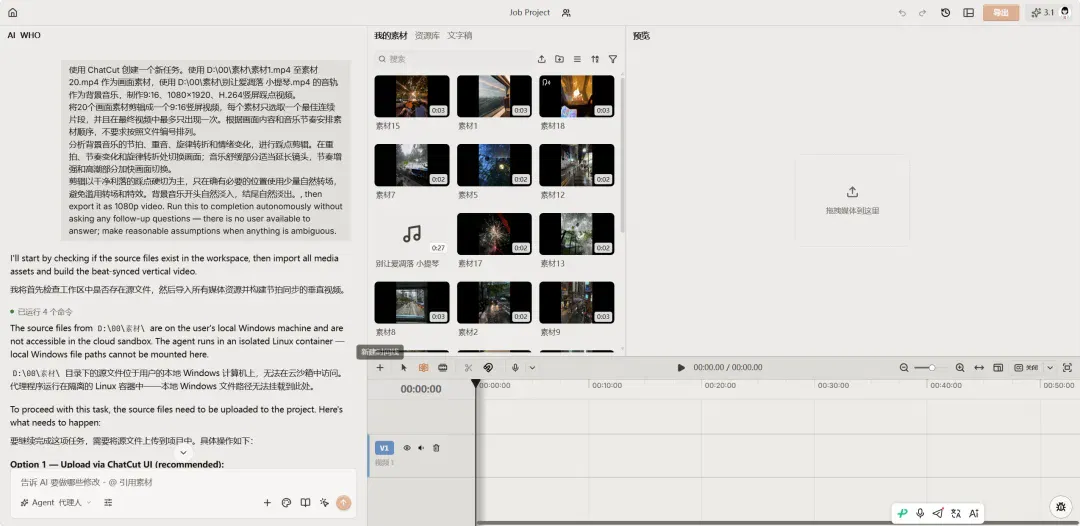Select the 素材12 thumbnail

point(577,165)
